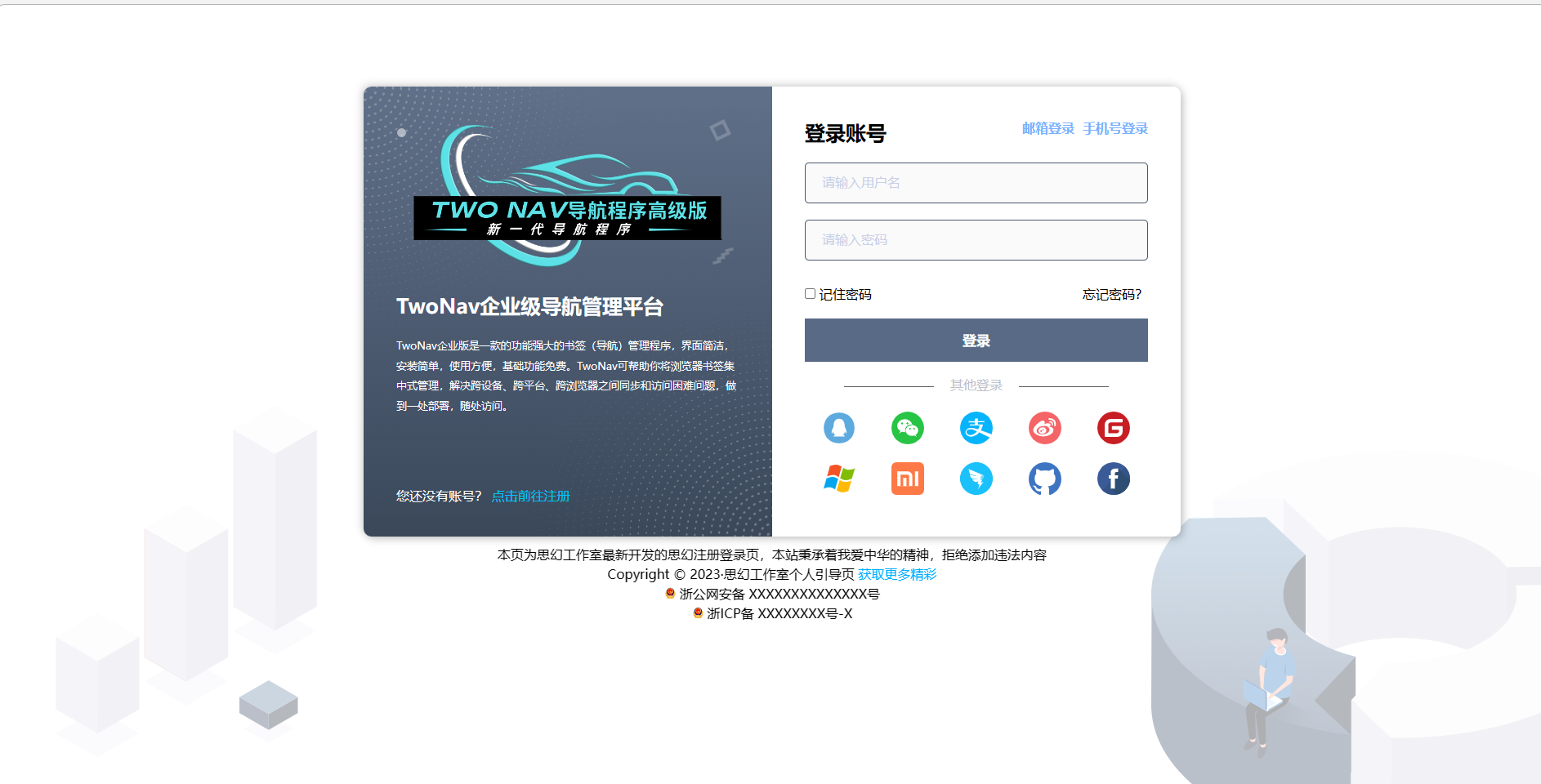
Task: Follow the 获取更多精彩 footer link
Action: (x=896, y=574)
